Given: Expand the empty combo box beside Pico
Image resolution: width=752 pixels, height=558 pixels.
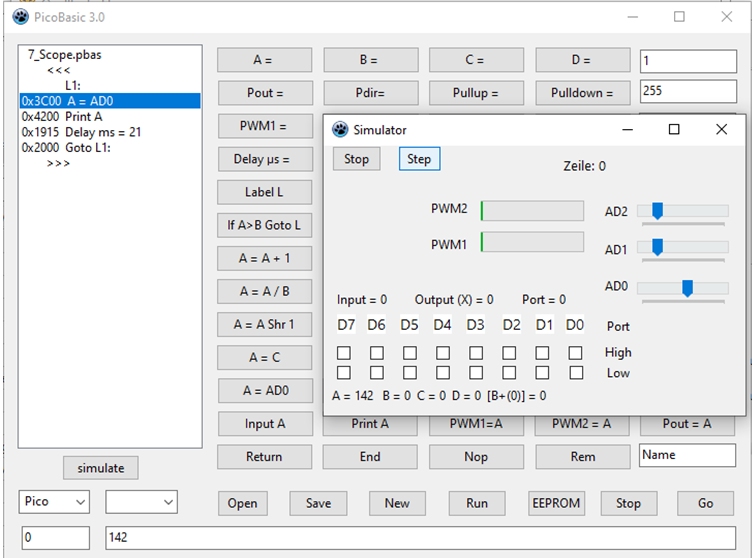Looking at the screenshot, I should coord(141,502).
